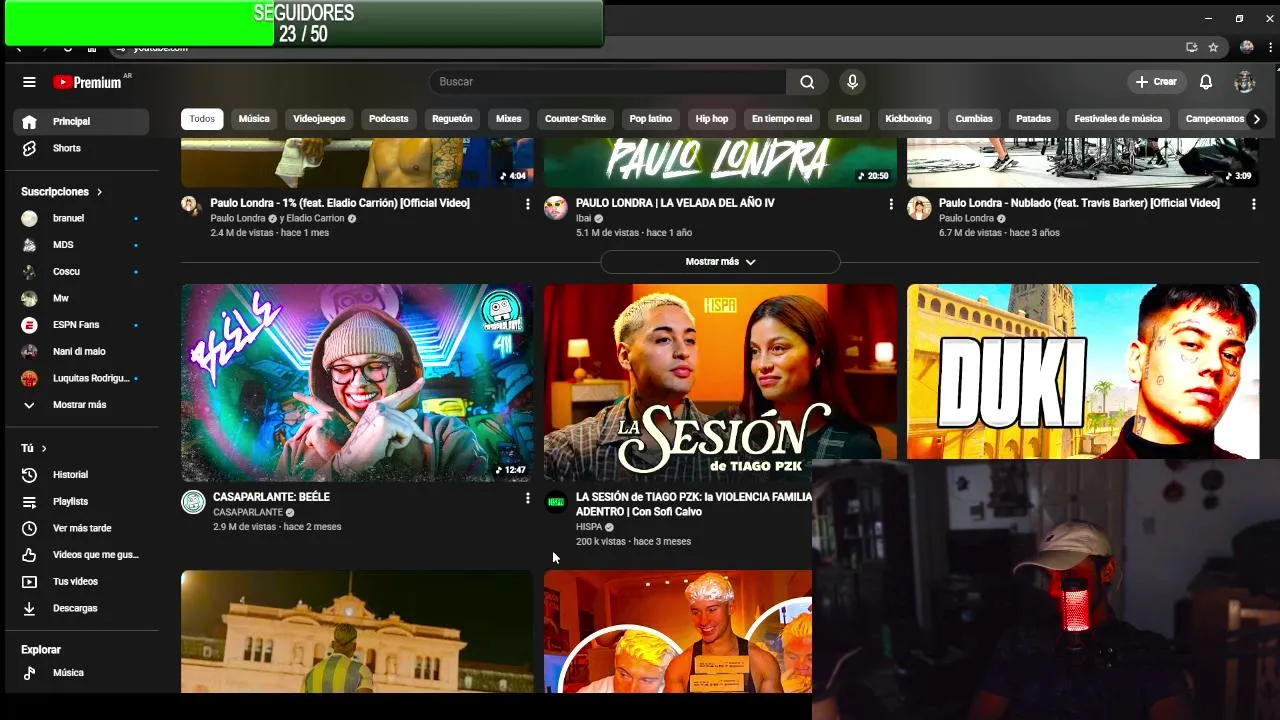Open MDS subscription channel

pos(81,245)
